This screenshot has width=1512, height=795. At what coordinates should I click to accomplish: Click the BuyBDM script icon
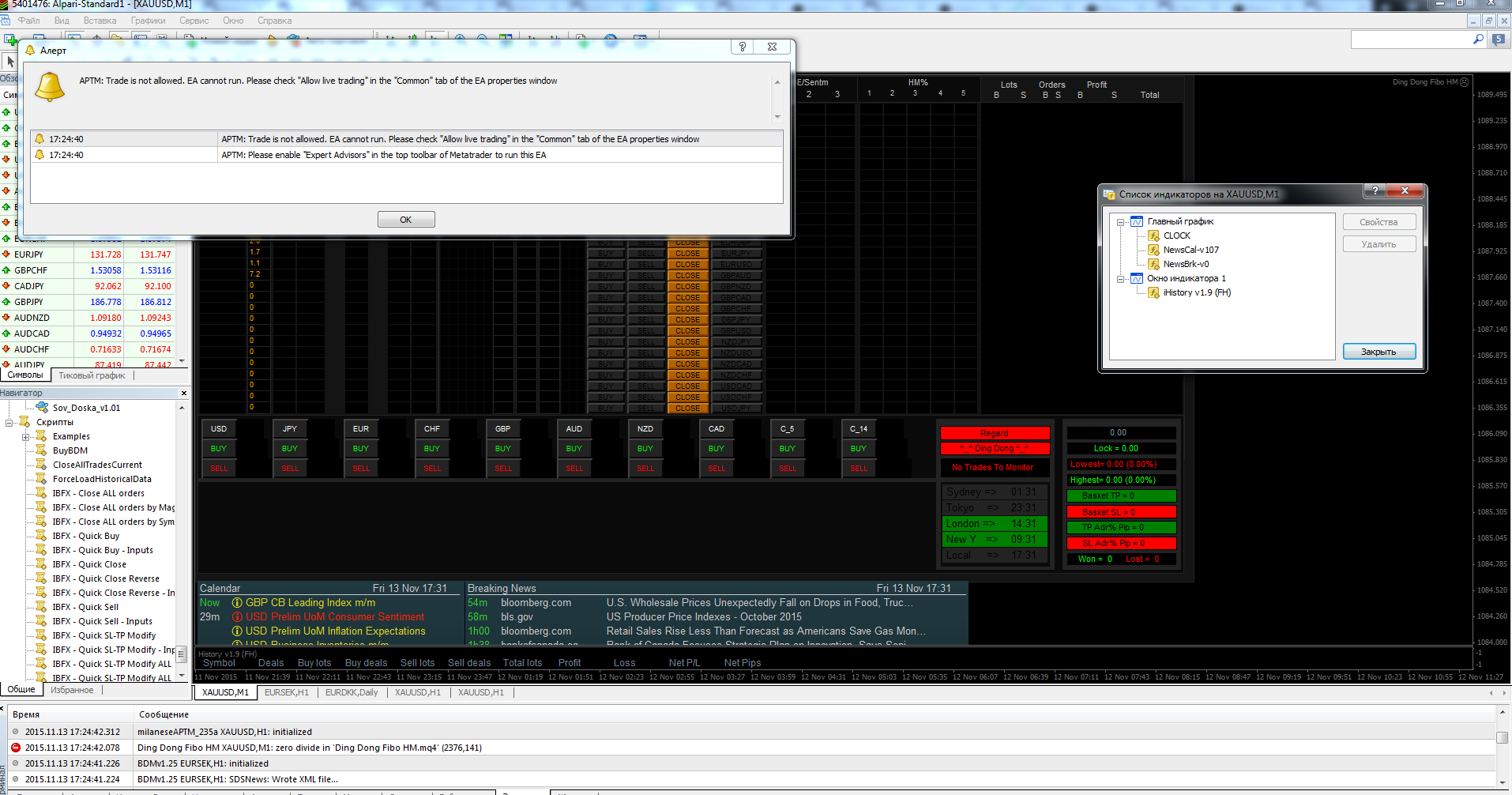[42, 450]
